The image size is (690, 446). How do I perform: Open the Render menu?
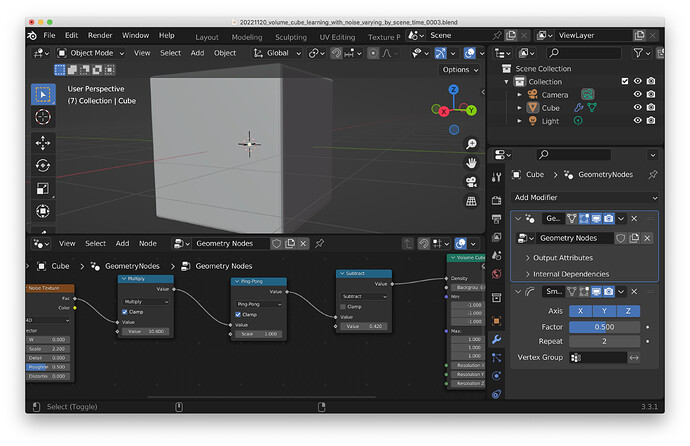[100, 35]
